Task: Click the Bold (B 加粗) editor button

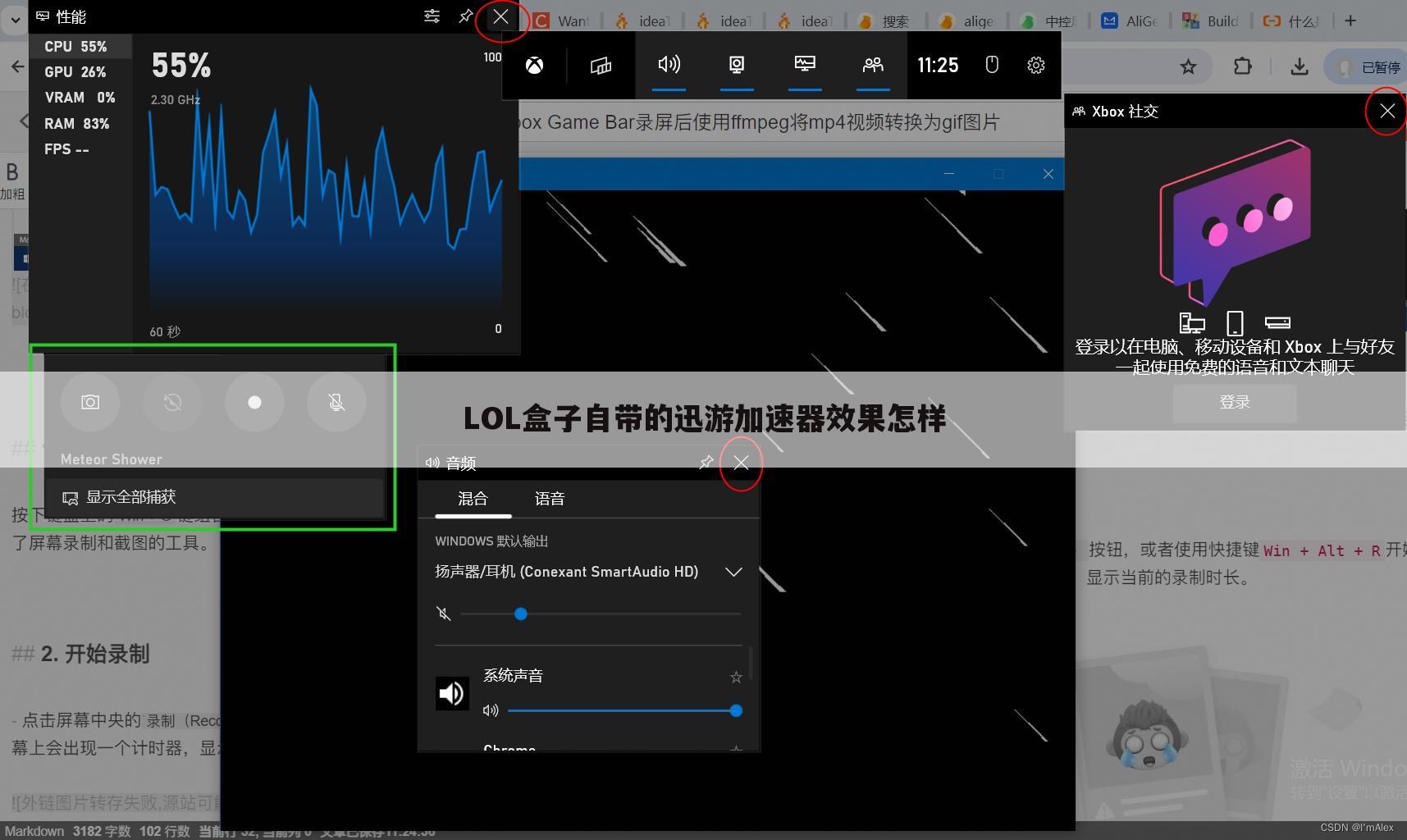Action: pyautogui.click(x=12, y=180)
